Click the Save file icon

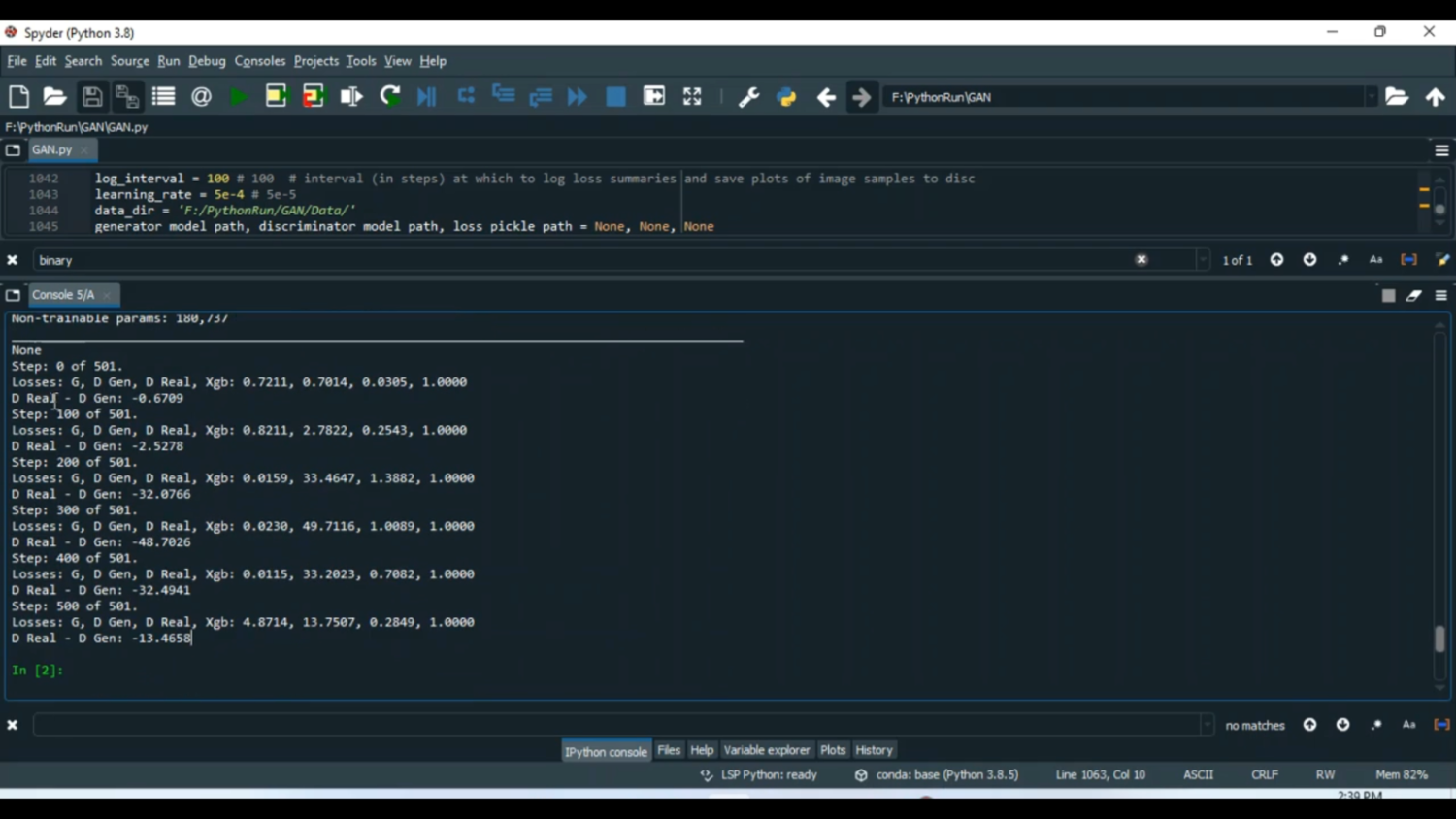click(x=92, y=97)
